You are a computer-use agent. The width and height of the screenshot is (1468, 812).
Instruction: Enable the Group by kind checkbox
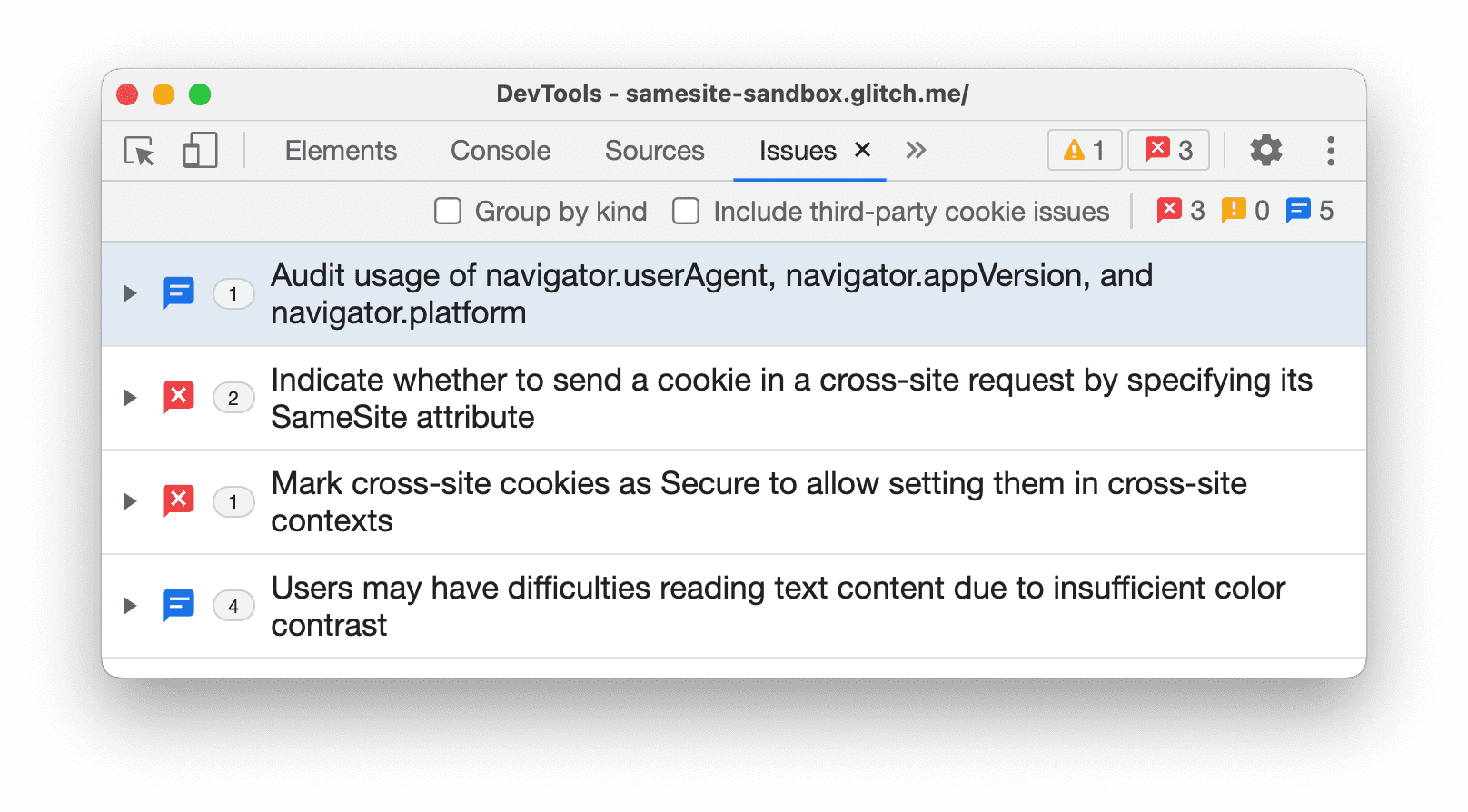(x=447, y=210)
